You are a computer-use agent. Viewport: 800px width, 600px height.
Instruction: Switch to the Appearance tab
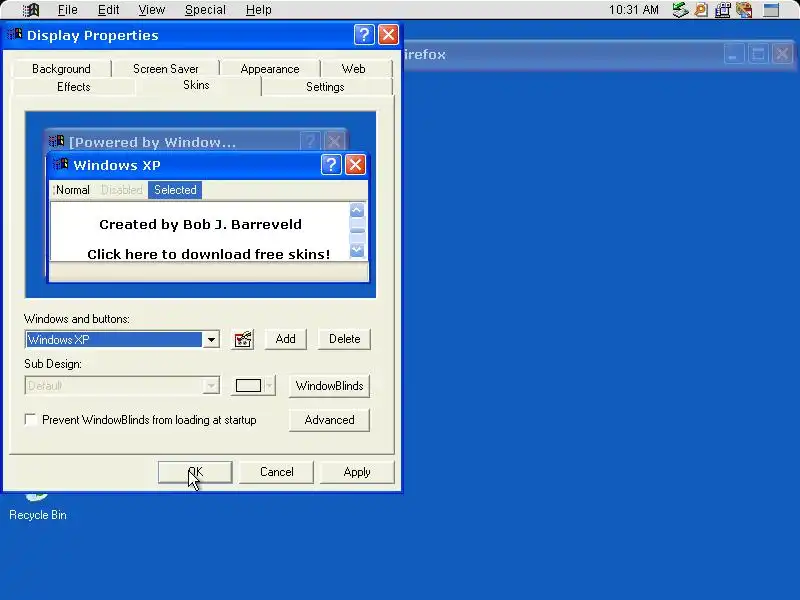pyautogui.click(x=270, y=69)
